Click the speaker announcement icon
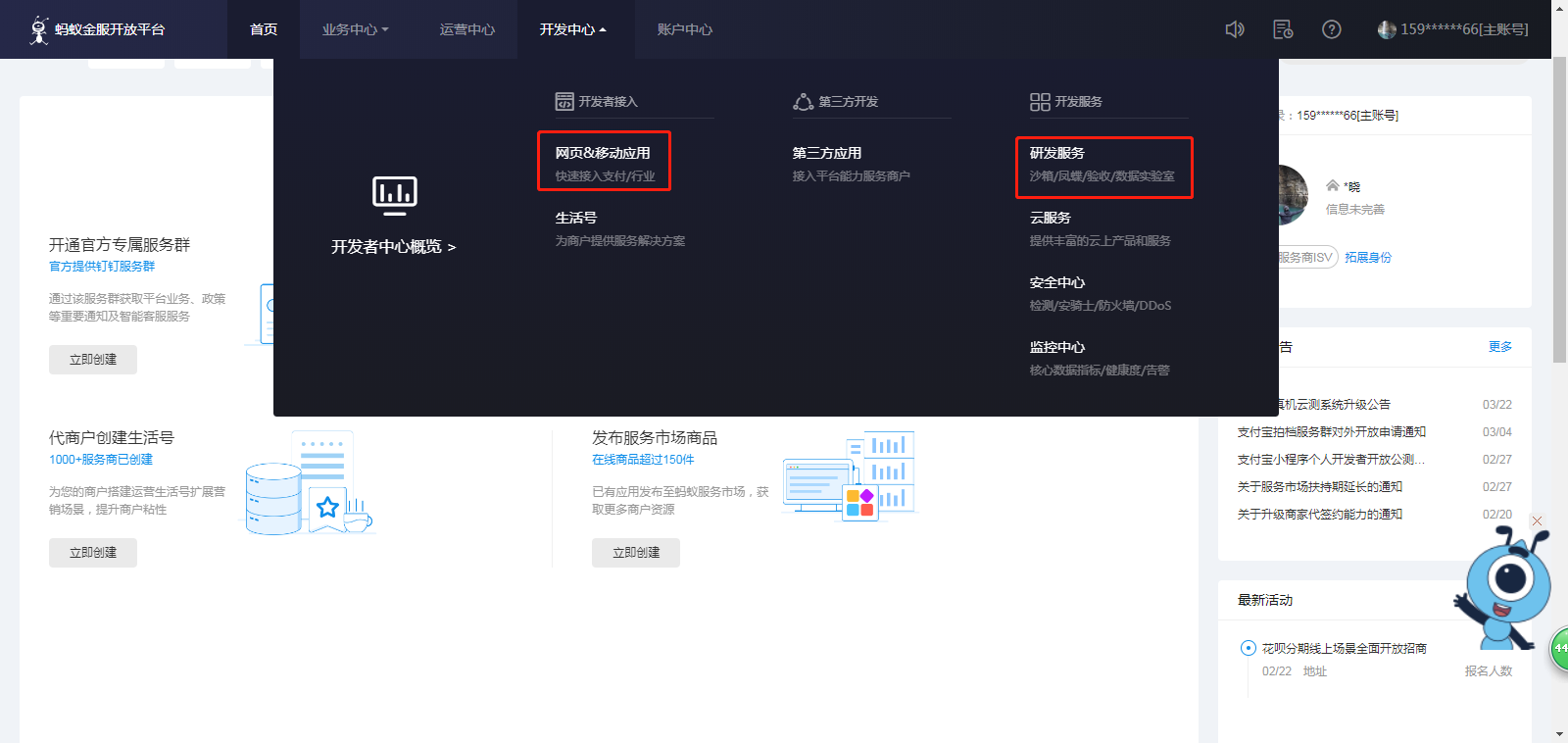The image size is (1568, 743). (x=1235, y=29)
